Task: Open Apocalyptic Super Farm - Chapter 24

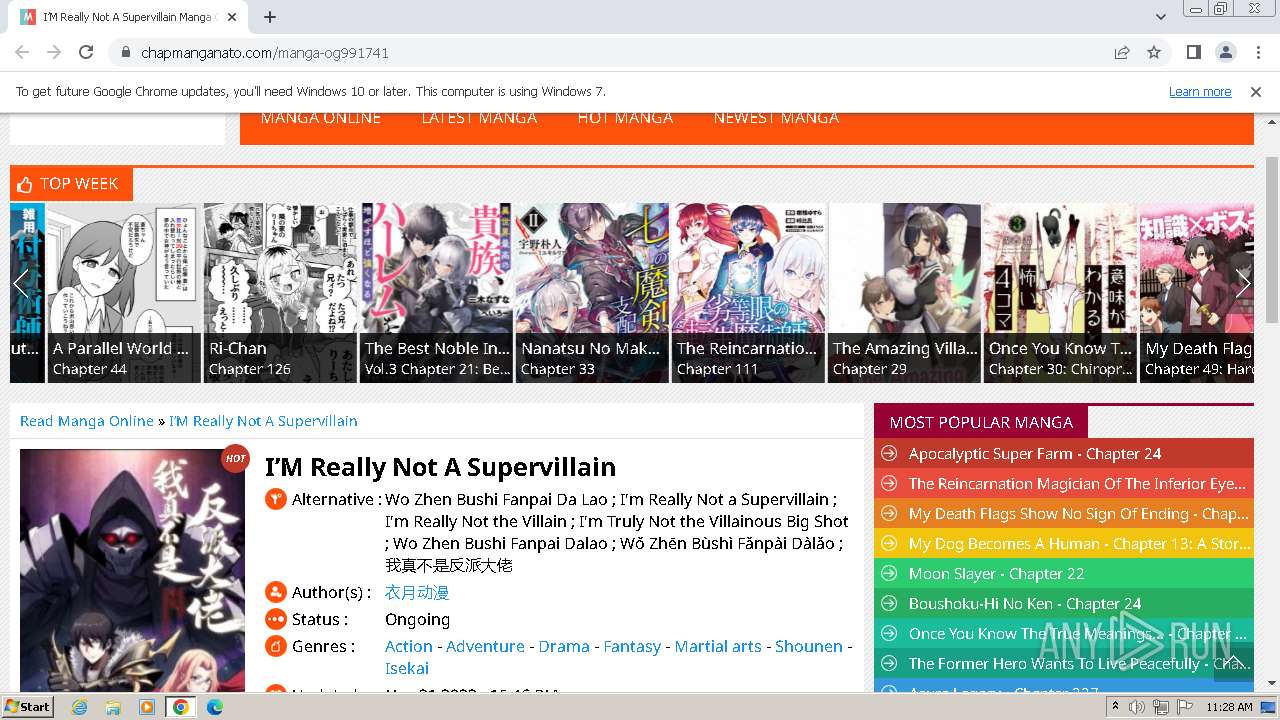Action: [x=1035, y=453]
